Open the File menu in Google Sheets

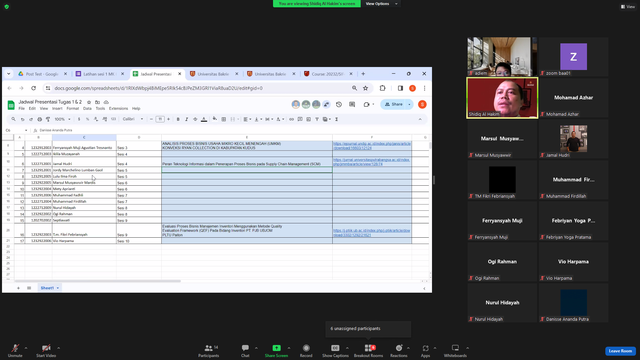tap(22, 109)
